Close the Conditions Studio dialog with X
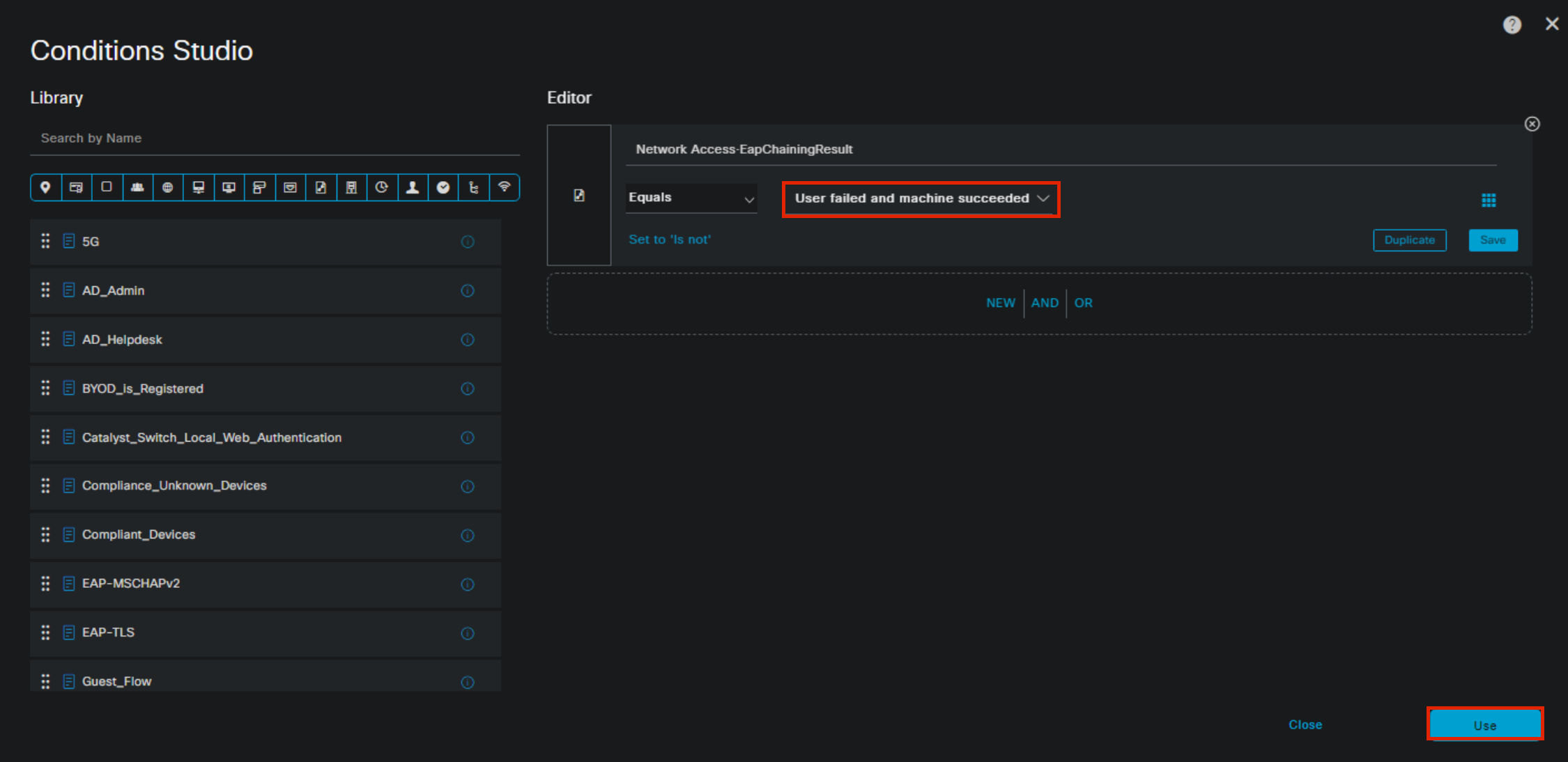This screenshot has width=1568, height=762. 1552,24
